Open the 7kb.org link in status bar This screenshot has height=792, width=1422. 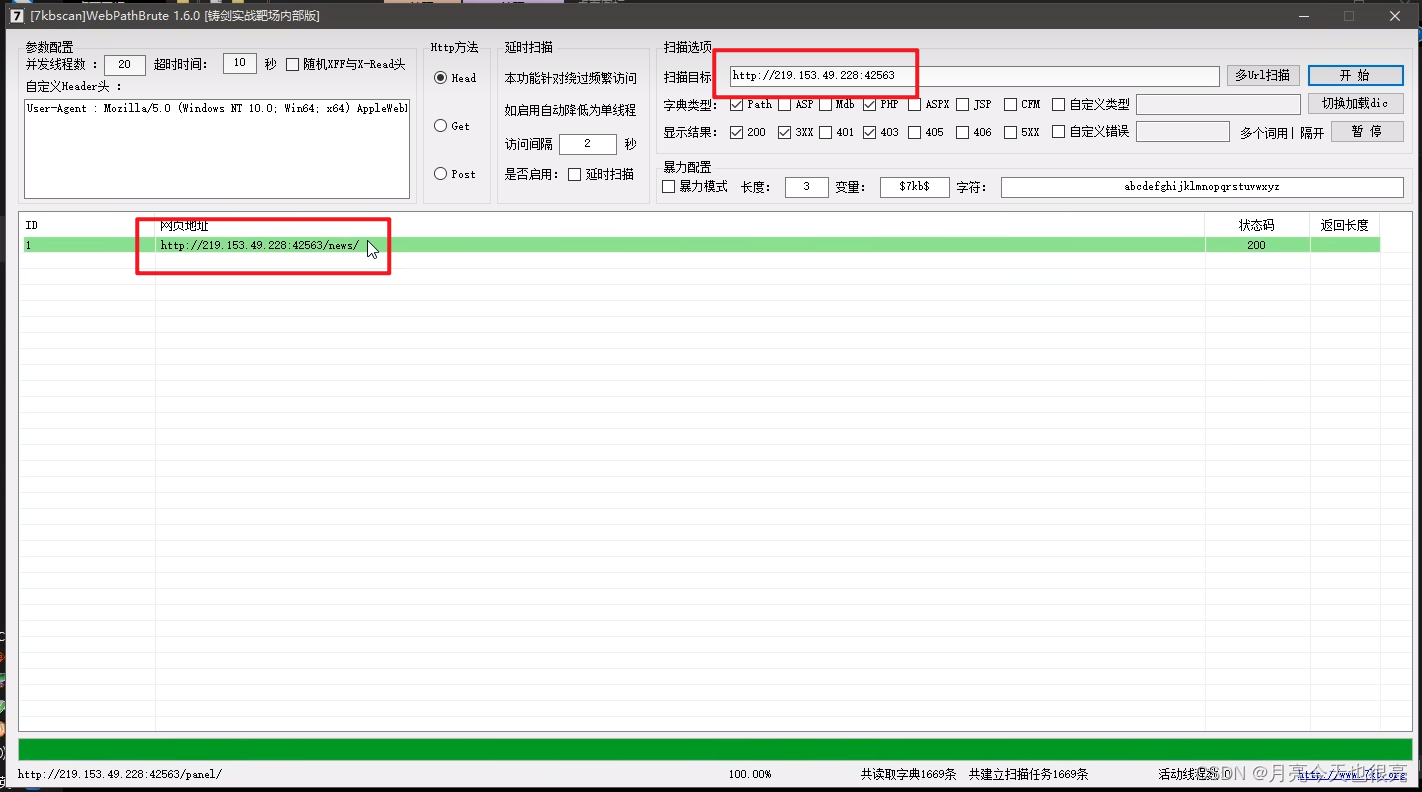[1352, 774]
